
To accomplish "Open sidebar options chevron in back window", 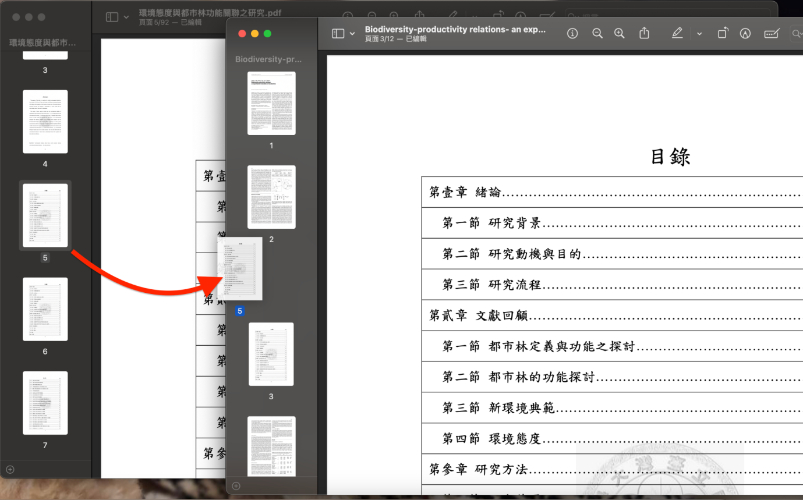I will (126, 17).
